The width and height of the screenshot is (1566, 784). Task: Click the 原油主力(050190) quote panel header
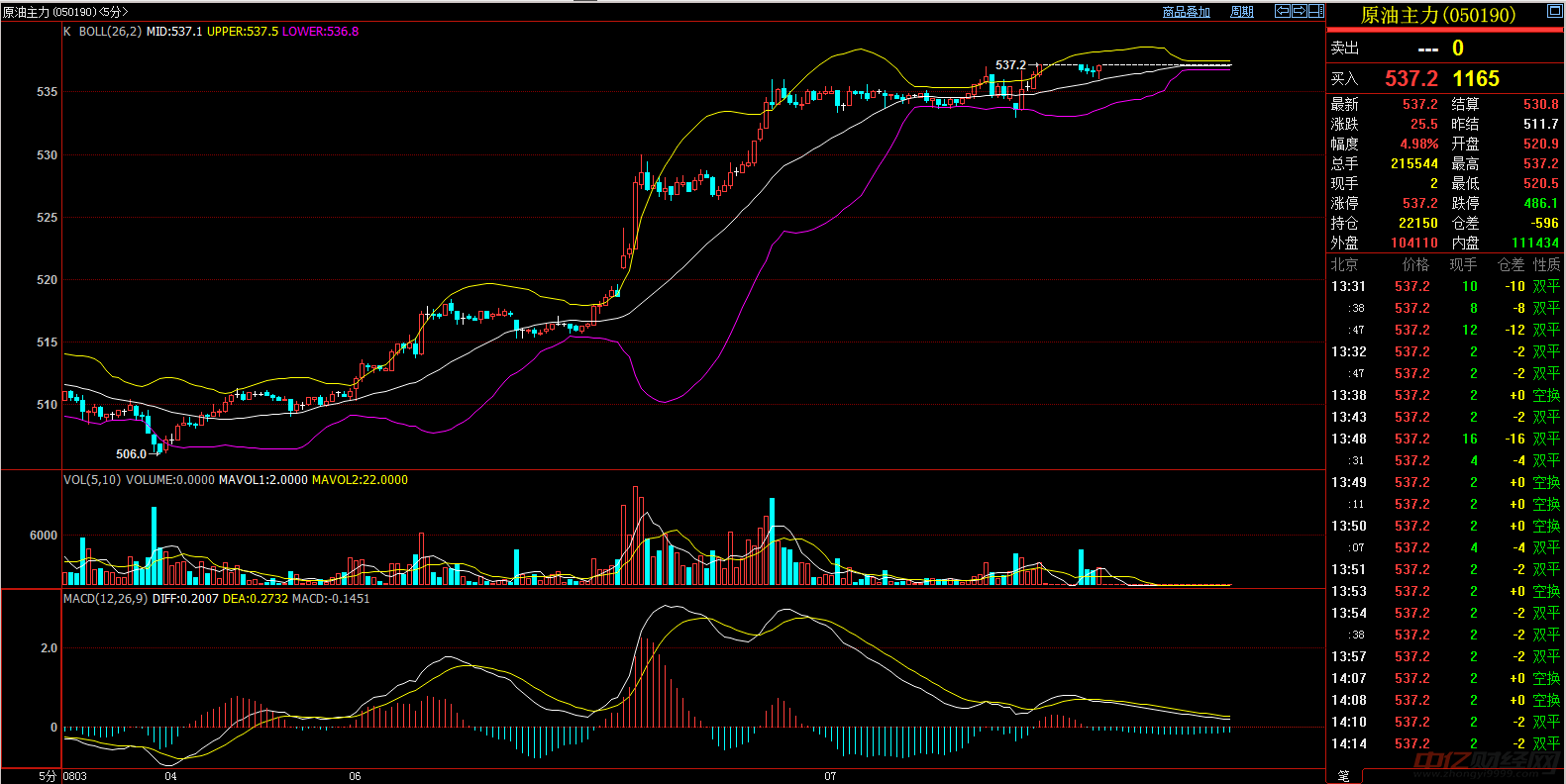[1438, 15]
